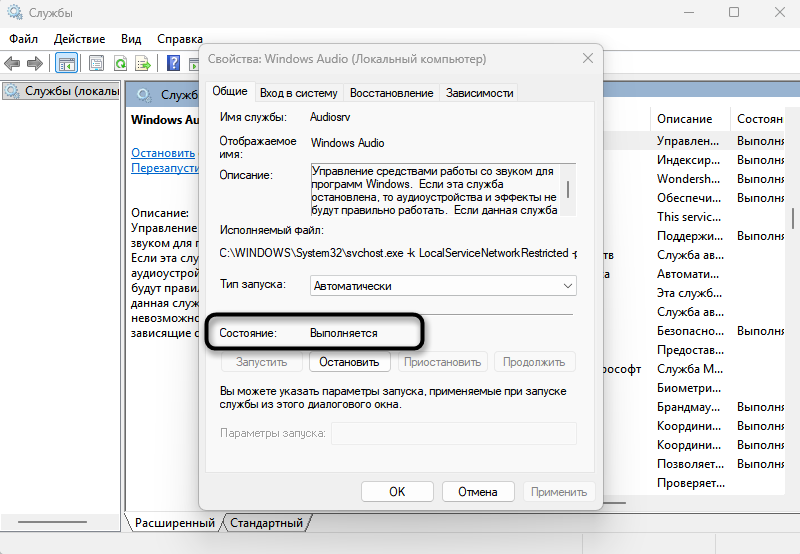Viewport: 800px width, 554px height.
Task: Click the Forward arrow in Services toolbar
Action: coord(35,64)
